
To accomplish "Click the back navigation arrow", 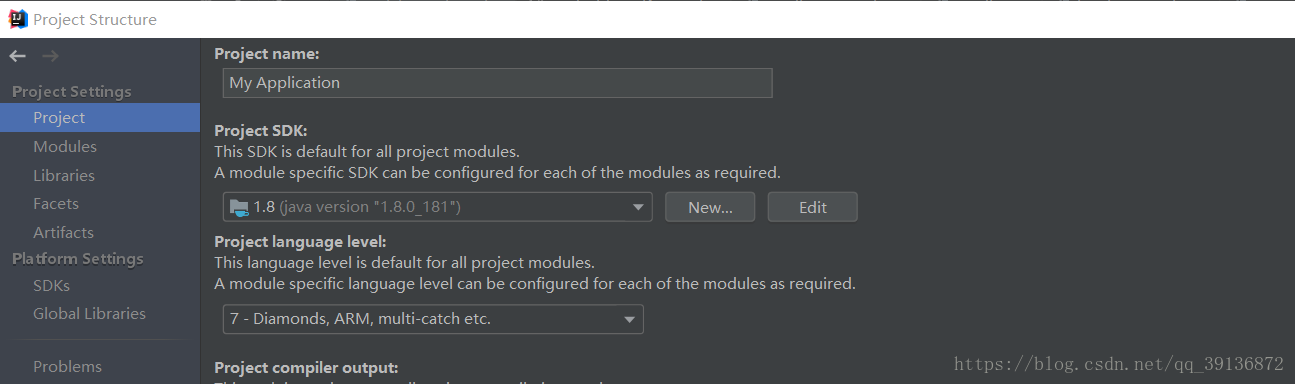I will 17,56.
